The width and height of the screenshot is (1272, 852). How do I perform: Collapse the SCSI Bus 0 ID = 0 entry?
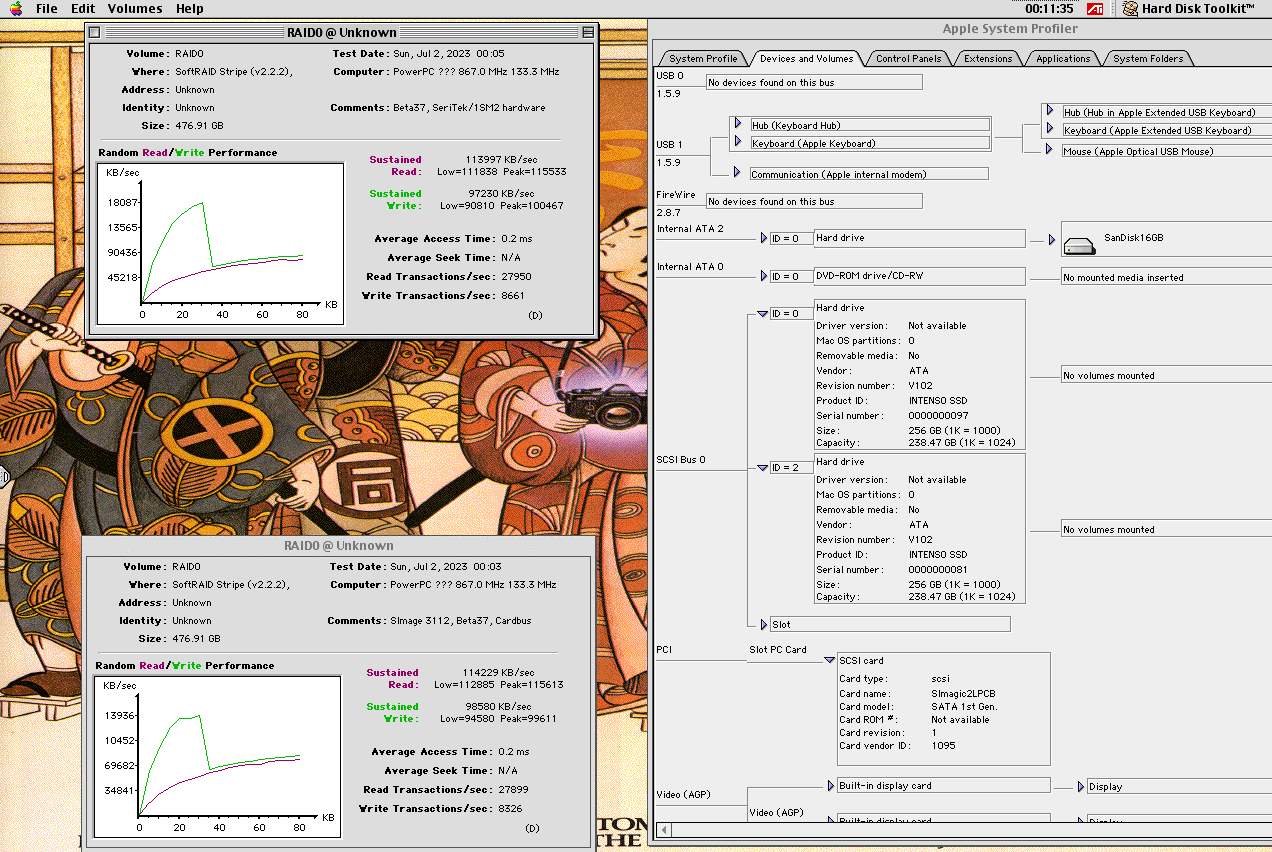coord(763,313)
